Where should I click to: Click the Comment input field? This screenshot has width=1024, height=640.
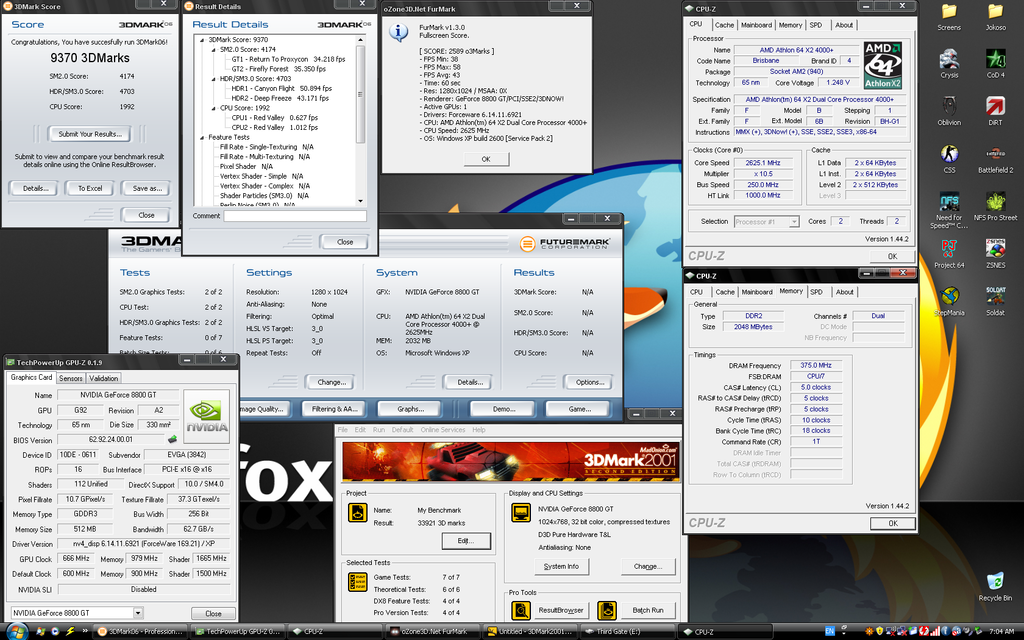point(295,216)
